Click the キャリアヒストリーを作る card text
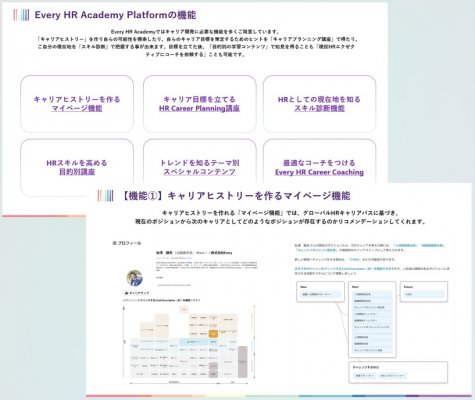 pos(77,99)
